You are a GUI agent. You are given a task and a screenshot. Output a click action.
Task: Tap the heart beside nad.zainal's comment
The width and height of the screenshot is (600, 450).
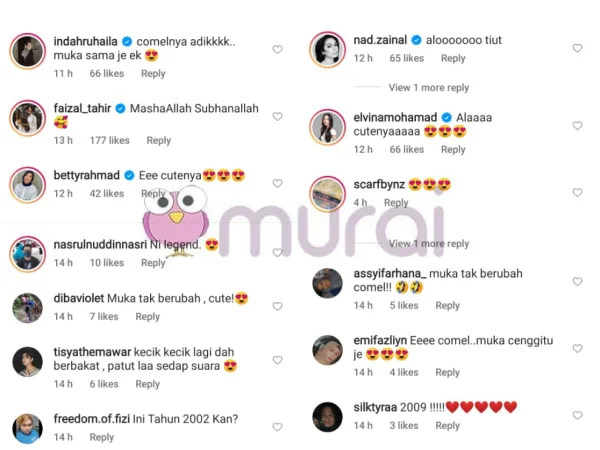click(x=577, y=48)
